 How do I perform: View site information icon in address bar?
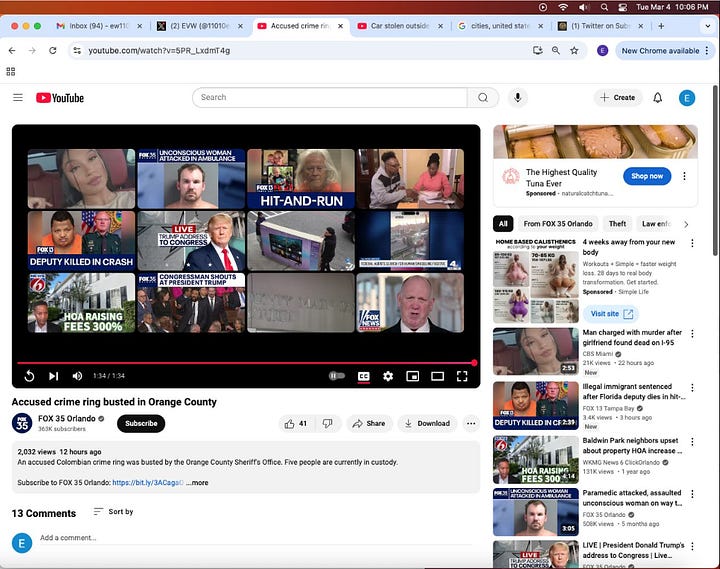click(77, 51)
